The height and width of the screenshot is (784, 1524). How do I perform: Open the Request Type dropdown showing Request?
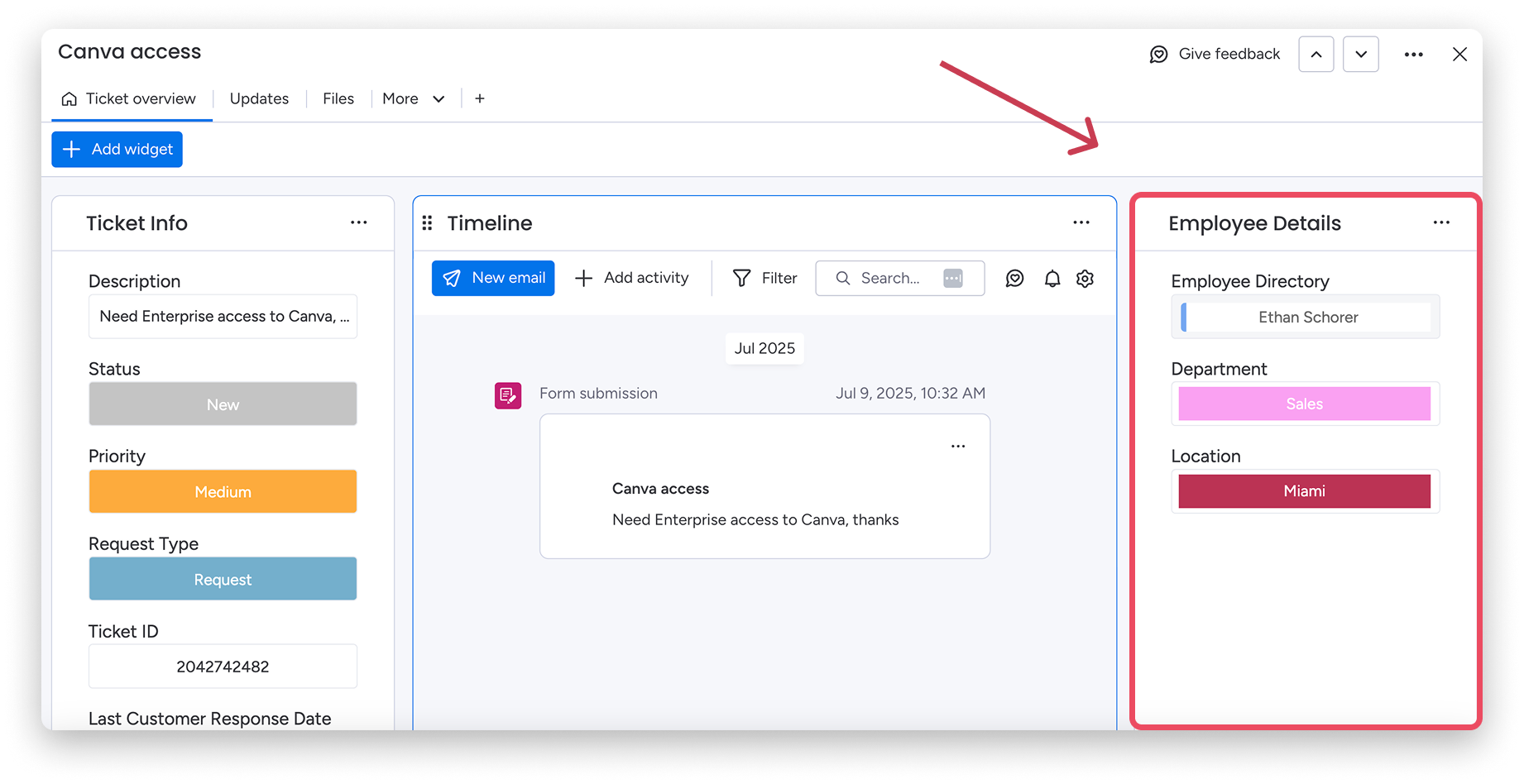(223, 580)
